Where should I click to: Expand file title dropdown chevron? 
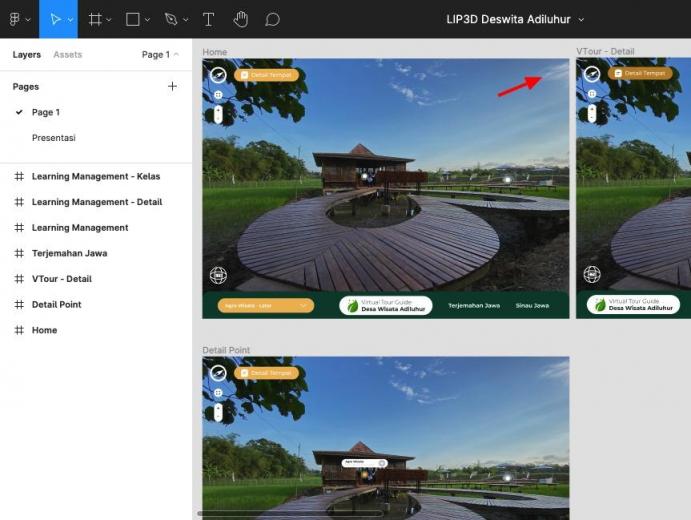coord(581,20)
